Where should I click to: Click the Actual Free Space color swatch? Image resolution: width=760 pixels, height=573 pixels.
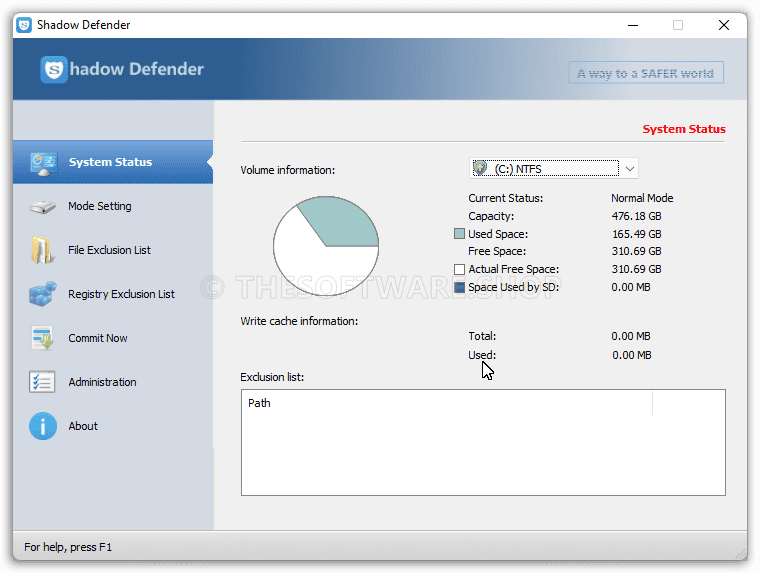[x=459, y=269]
